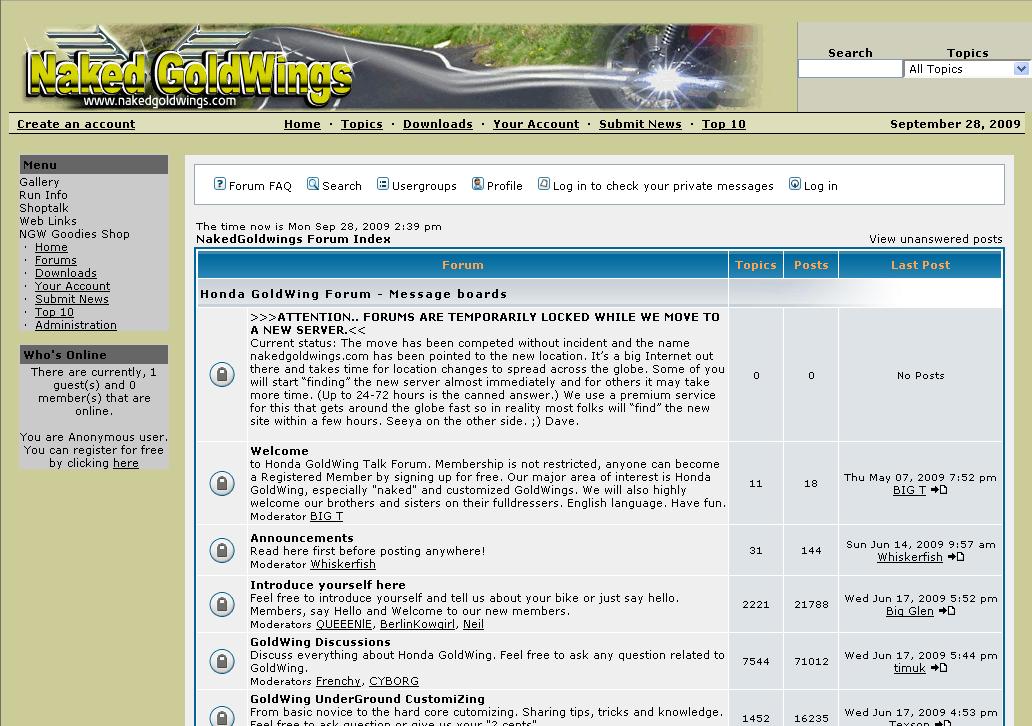The width and height of the screenshot is (1032, 726).
Task: Open the Announcements forum title
Action: coord(301,538)
